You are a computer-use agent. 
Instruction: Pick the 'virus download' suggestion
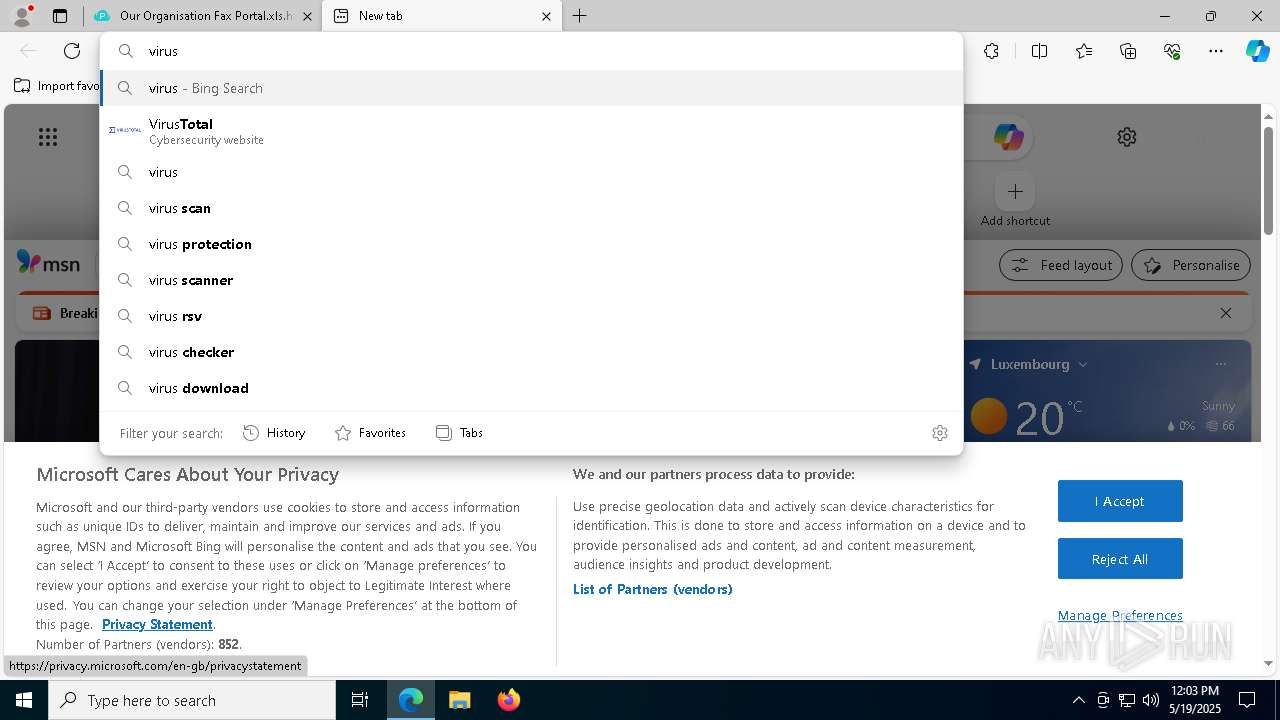tap(531, 388)
